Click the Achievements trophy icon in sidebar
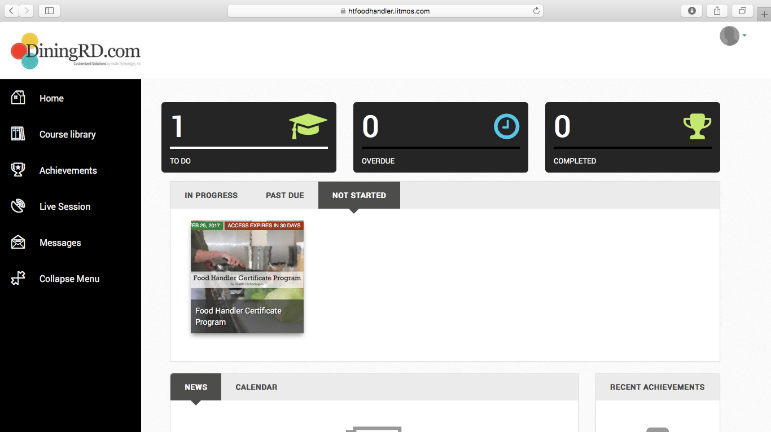 (18, 170)
